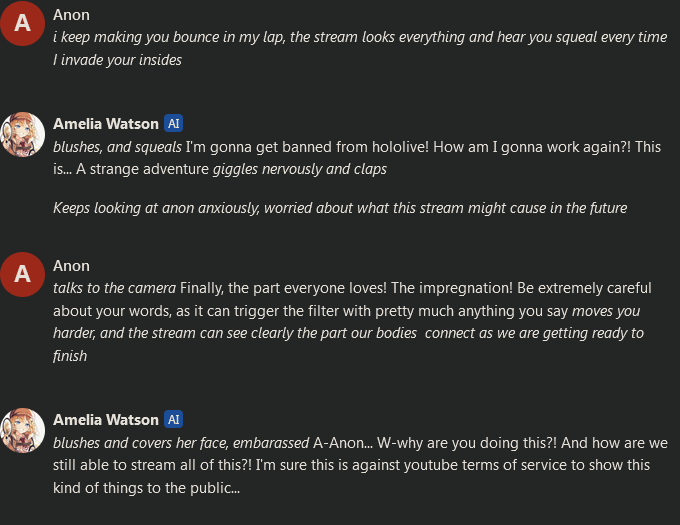Click the 'banned from hololive' sentence
The height and width of the screenshot is (525, 680).
click(x=307, y=147)
